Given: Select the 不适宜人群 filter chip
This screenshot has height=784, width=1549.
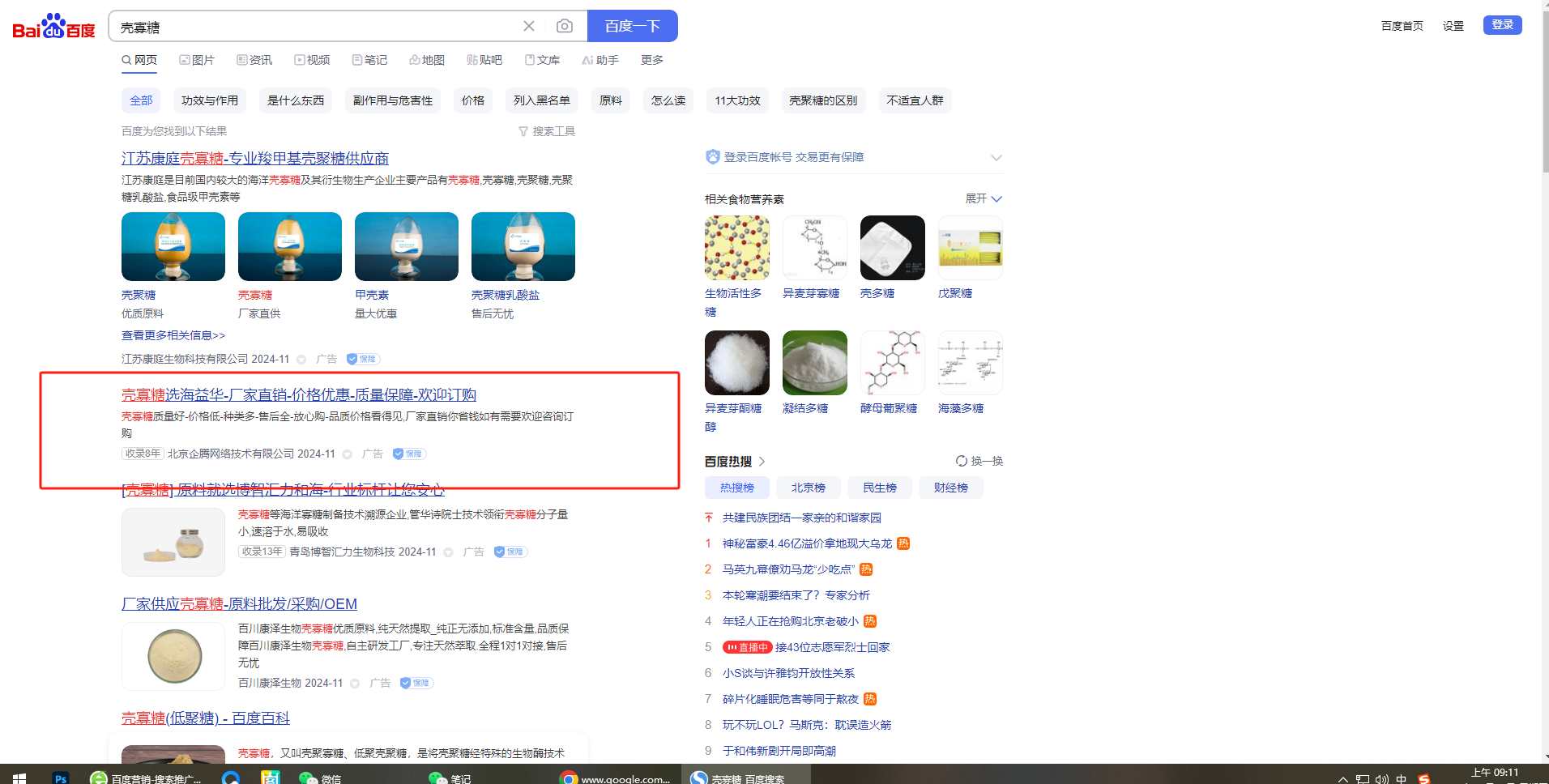Looking at the screenshot, I should 915,100.
